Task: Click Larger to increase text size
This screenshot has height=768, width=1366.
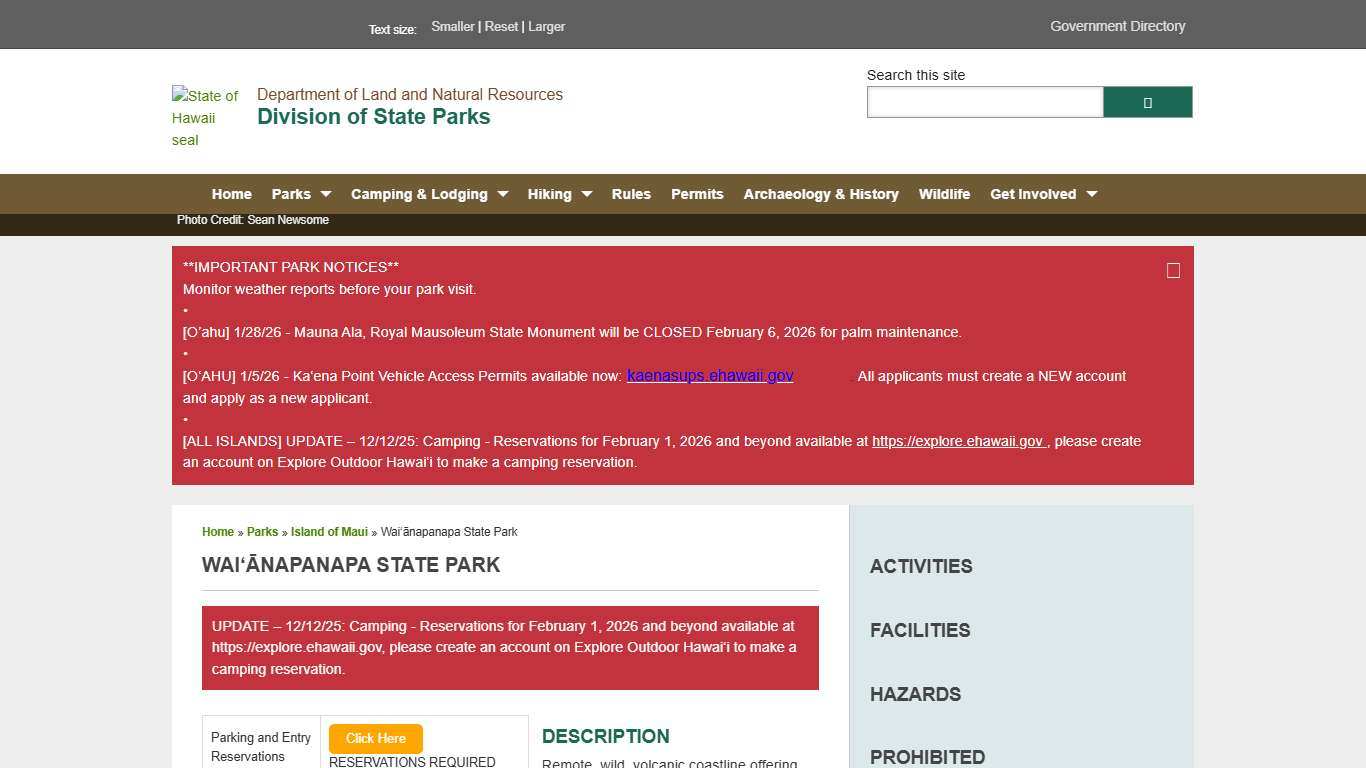Action: (546, 26)
